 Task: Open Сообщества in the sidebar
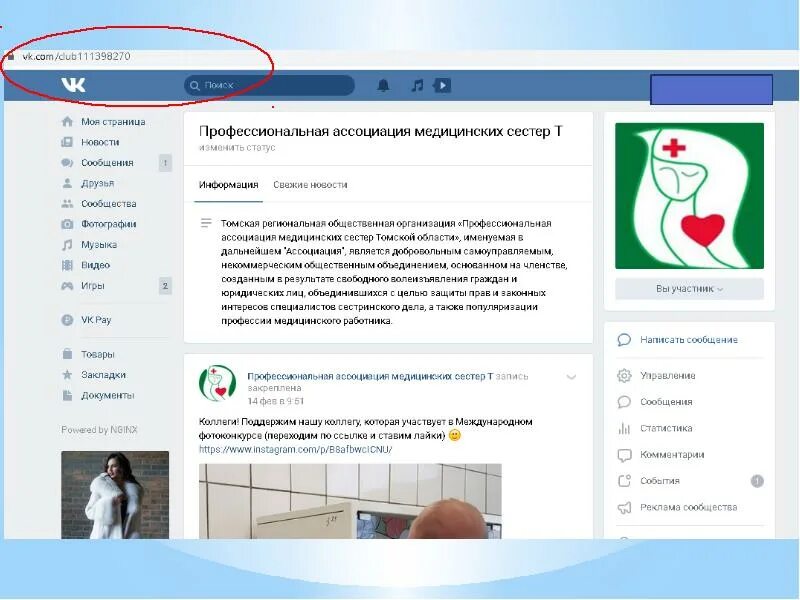pos(109,204)
